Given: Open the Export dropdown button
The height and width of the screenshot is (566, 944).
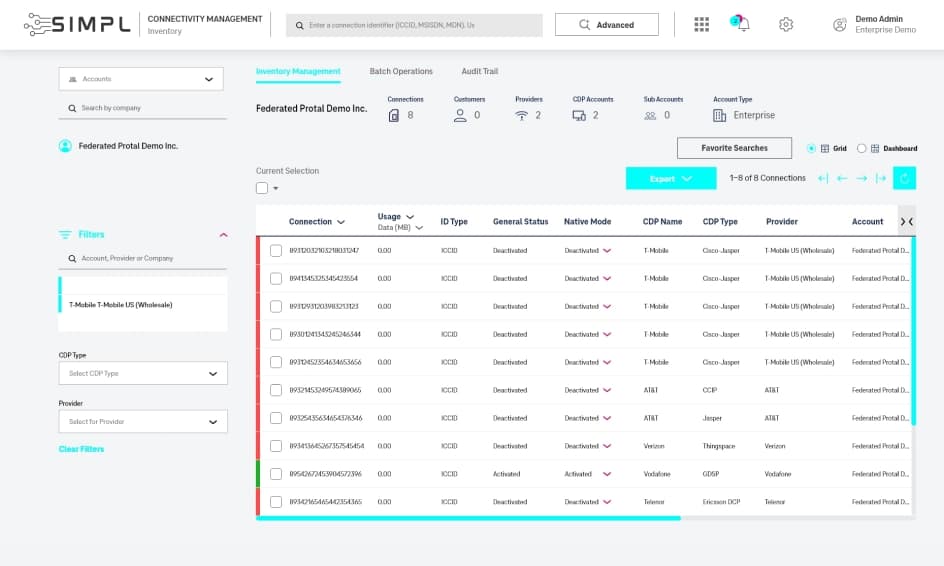Looking at the screenshot, I should point(671,179).
